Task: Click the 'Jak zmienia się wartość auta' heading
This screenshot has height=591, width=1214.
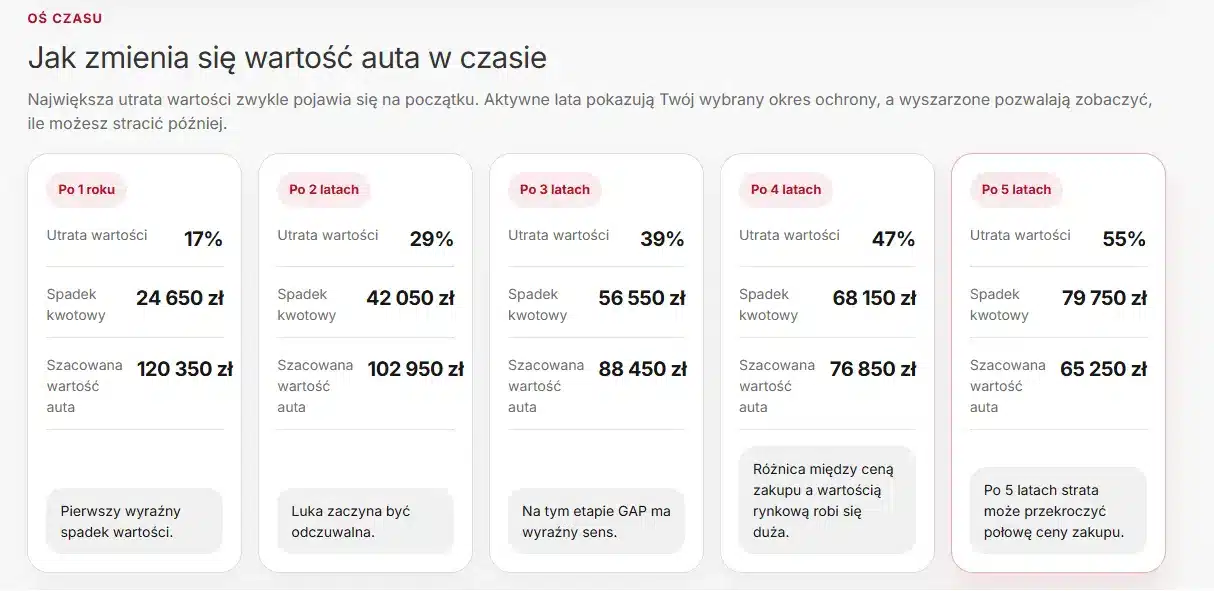Action: coord(287,57)
